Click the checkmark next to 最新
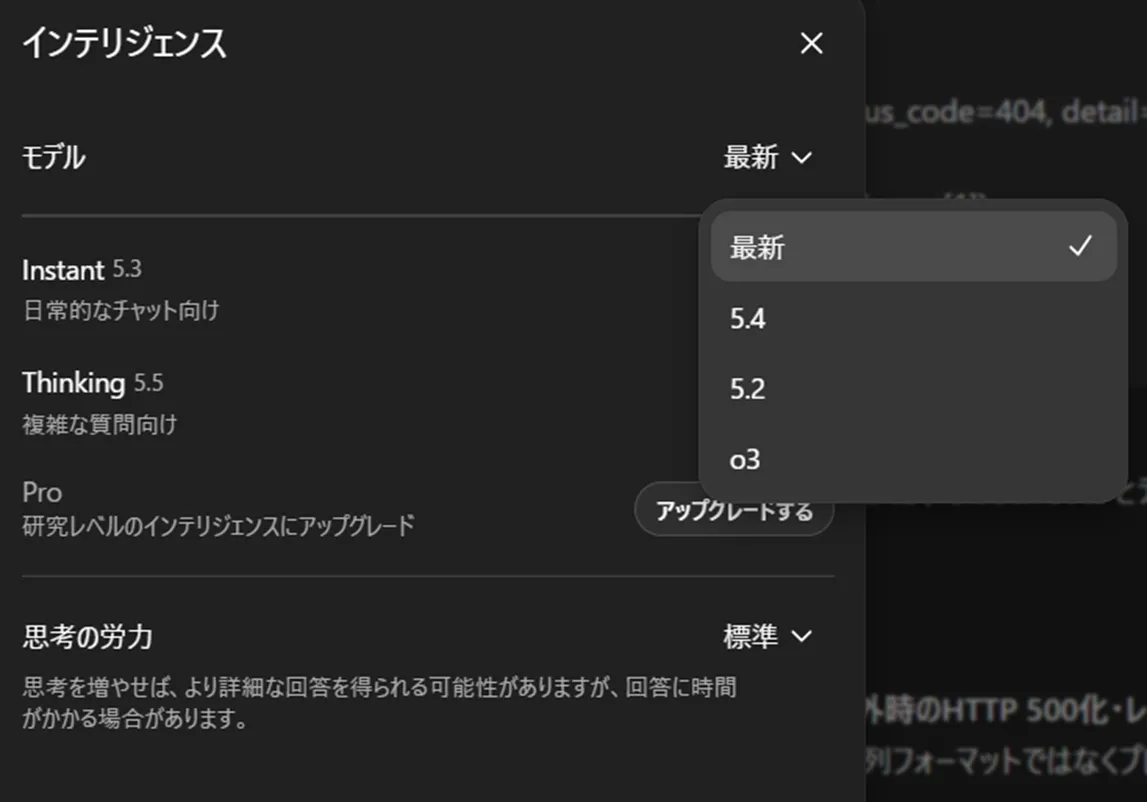The height and width of the screenshot is (802, 1147). (x=1080, y=246)
